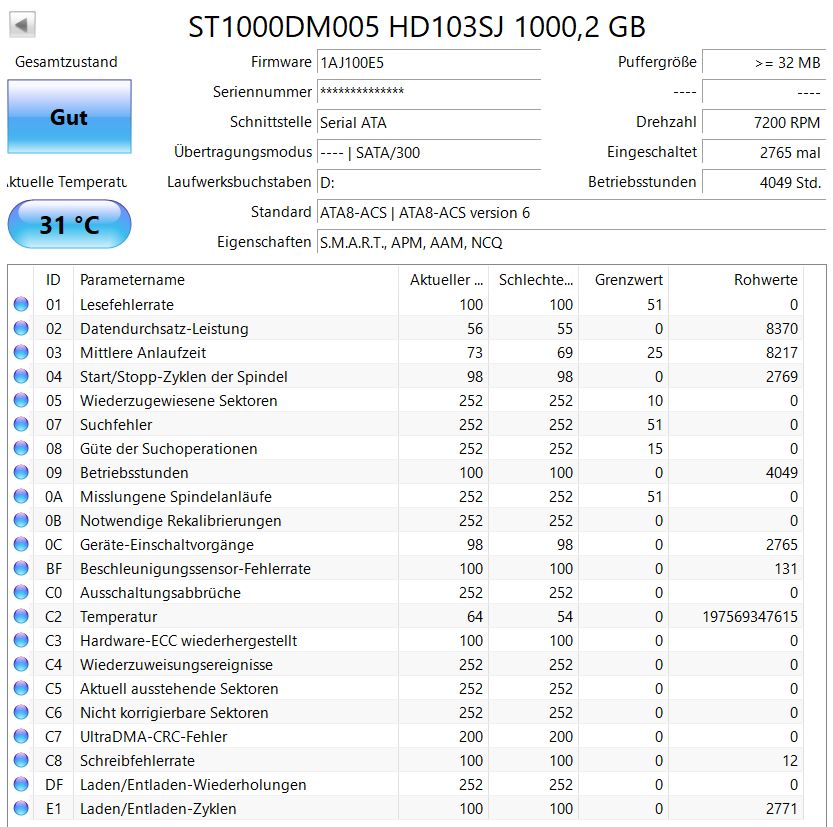Select the Wiederzugewiesene Sektoren parameter name
The height and width of the screenshot is (827, 833).
[x=178, y=400]
